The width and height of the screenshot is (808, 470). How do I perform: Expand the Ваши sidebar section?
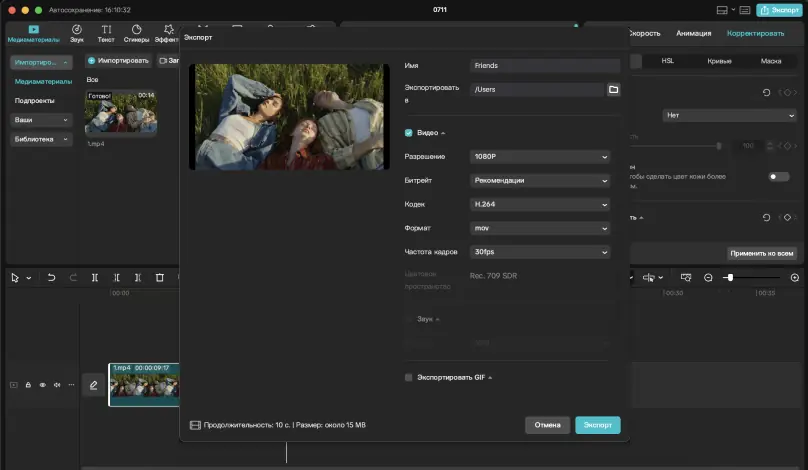[x=41, y=120]
